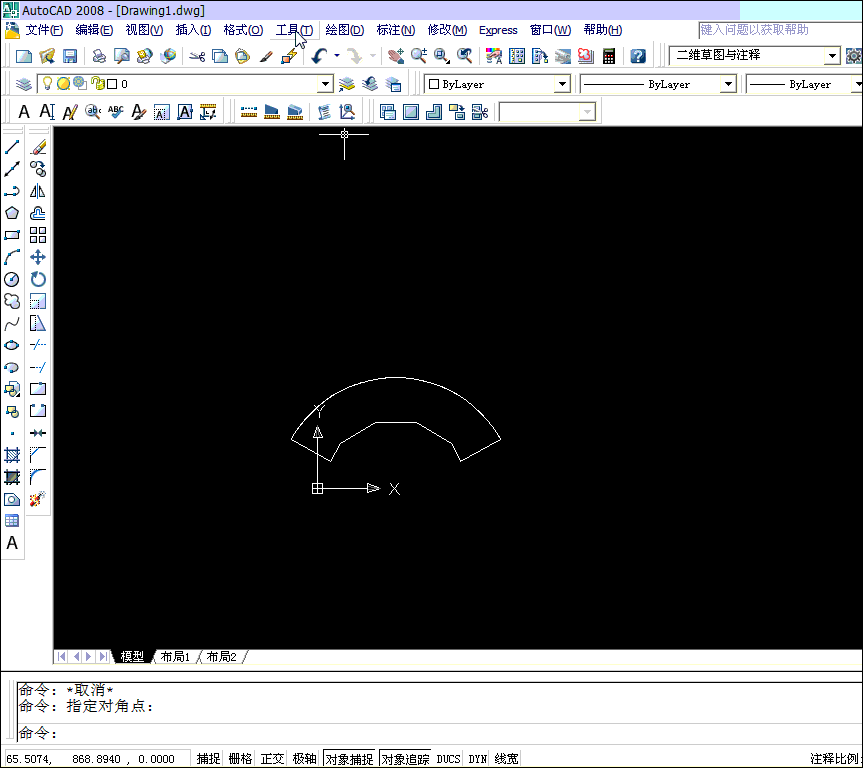Screen dimensions: 863x768
Task: Expand the undo history dropdown arrow
Action: 336,56
